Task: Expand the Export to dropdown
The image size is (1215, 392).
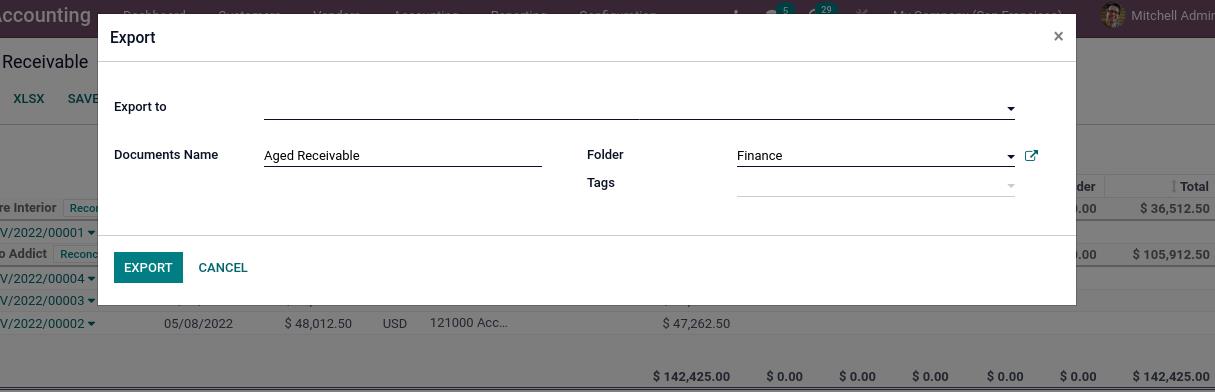Action: 639,107
